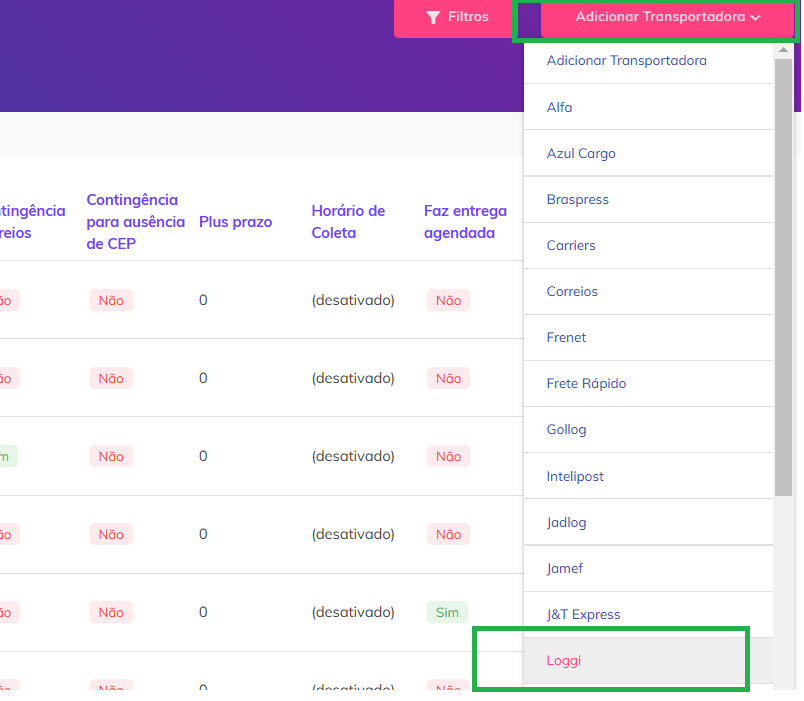Collapse the pink Adicionar Transportadora dropdown button

click(667, 17)
